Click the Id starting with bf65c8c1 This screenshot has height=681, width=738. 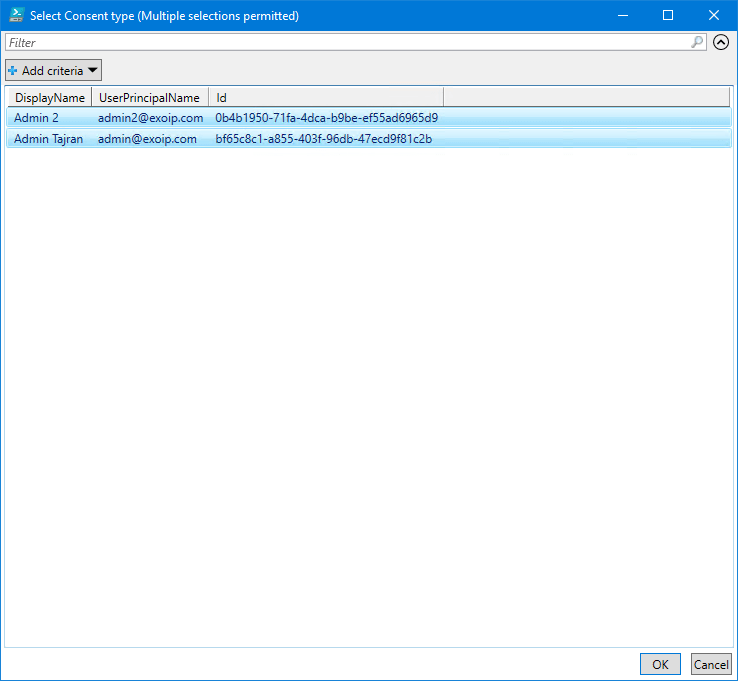[x=323, y=139]
